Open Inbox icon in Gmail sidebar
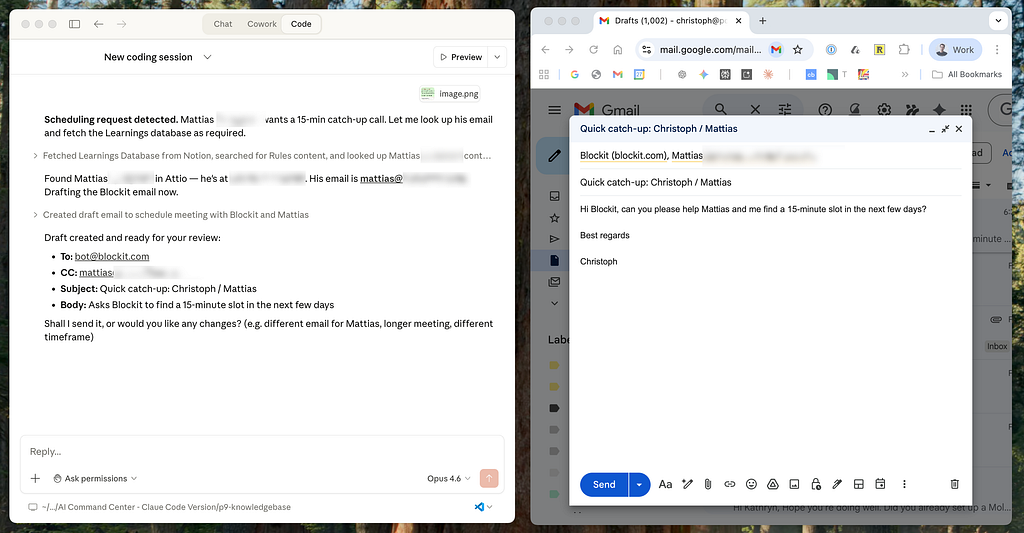The width and height of the screenshot is (1024, 533). [554, 196]
